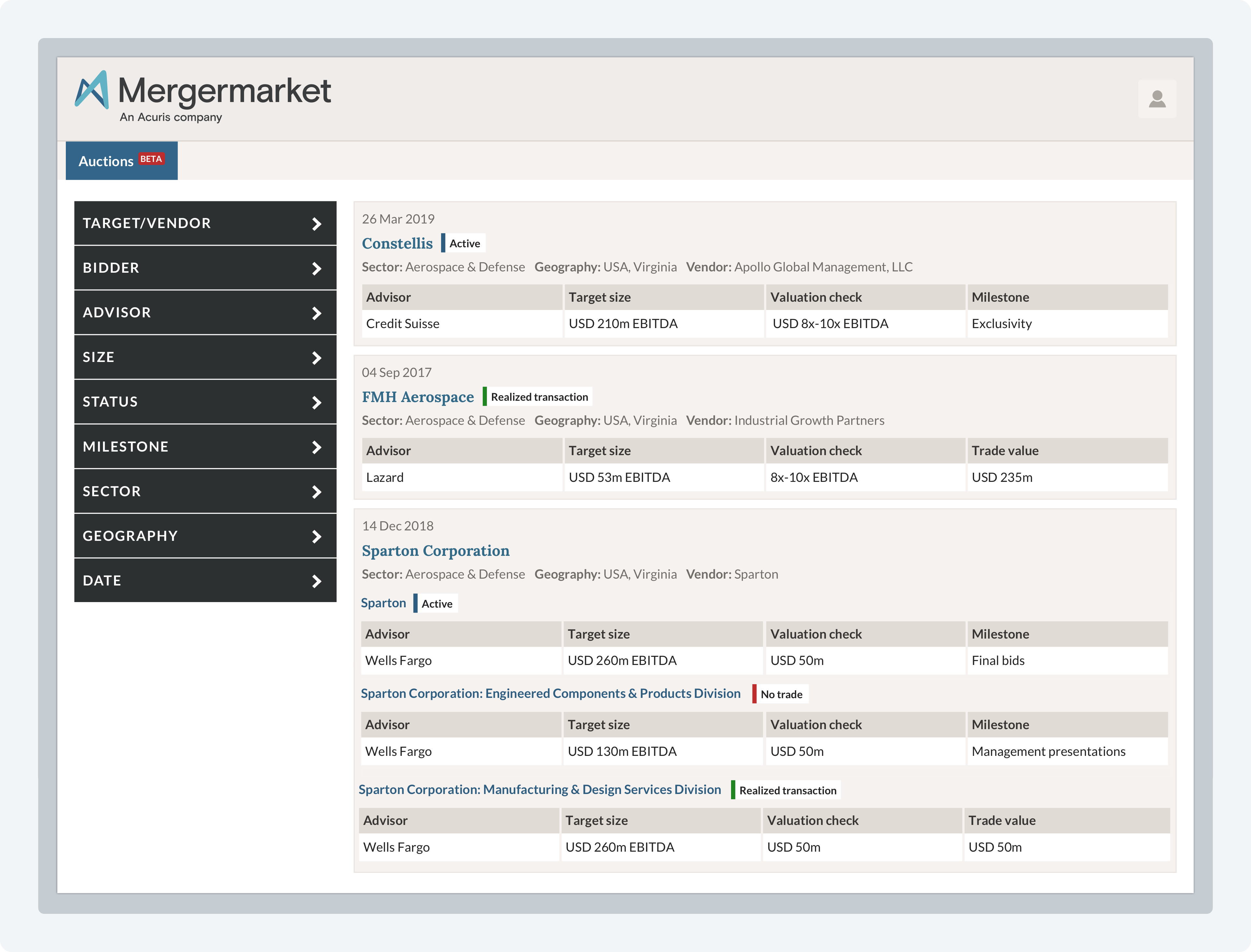Click the Geography filter arrow icon
Image resolution: width=1251 pixels, height=952 pixels.
click(x=317, y=536)
